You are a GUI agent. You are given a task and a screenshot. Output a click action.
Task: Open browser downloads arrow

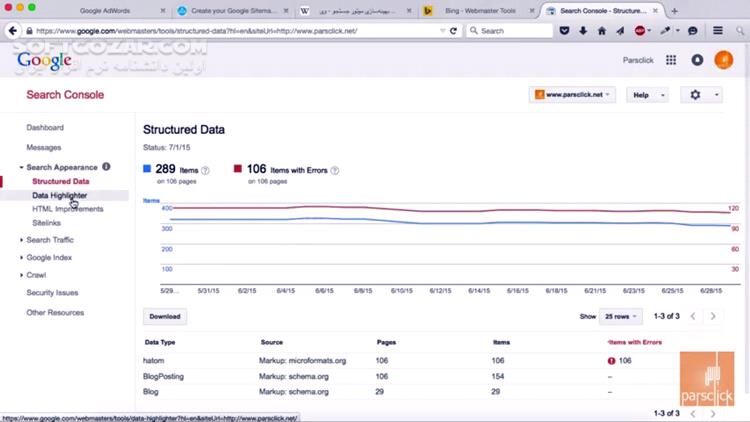[x=584, y=31]
